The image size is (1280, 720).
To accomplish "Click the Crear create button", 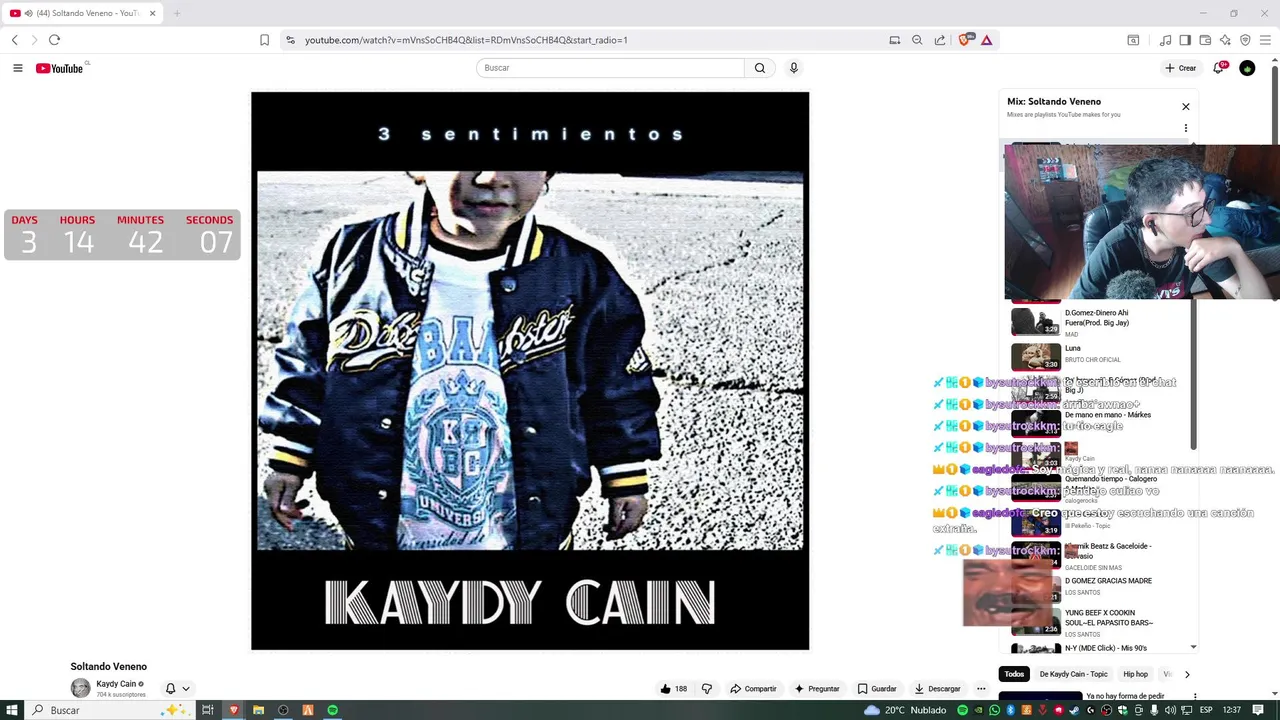I will pos(1181,68).
